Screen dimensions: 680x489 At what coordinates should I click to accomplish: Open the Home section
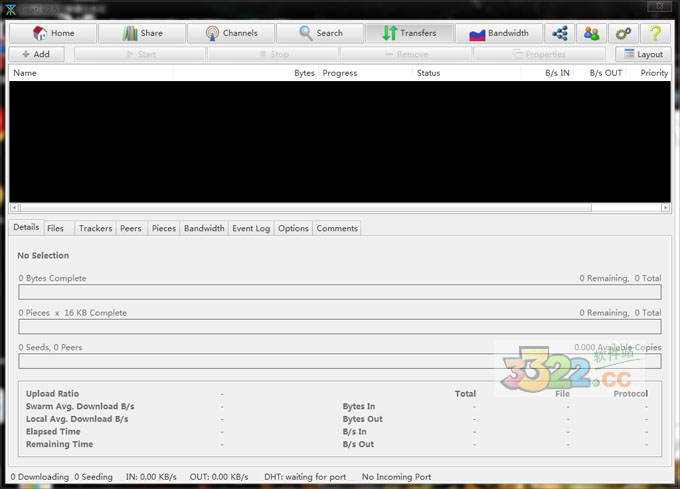click(53, 33)
